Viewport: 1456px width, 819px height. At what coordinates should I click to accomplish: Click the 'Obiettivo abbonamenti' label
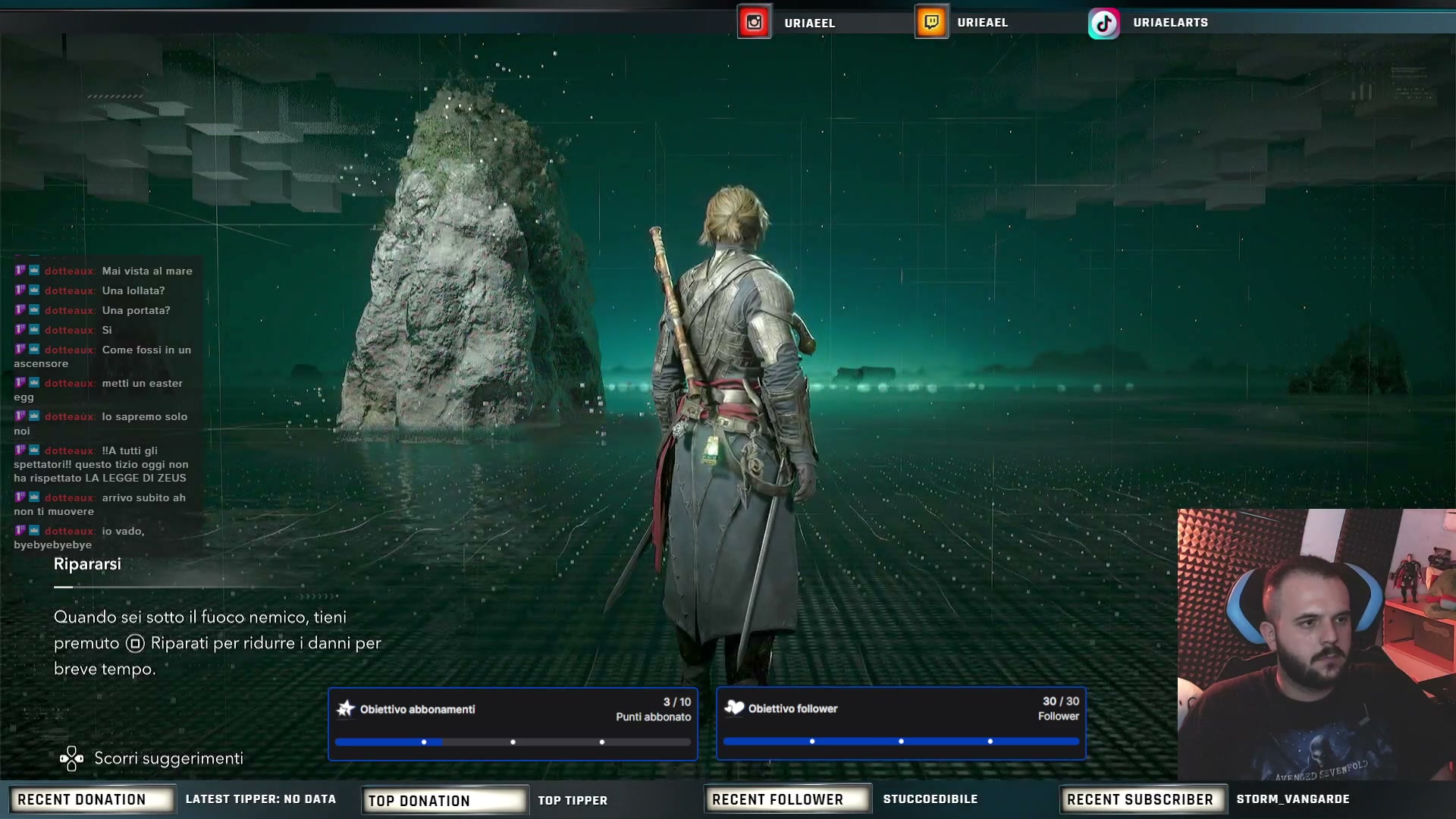417,709
